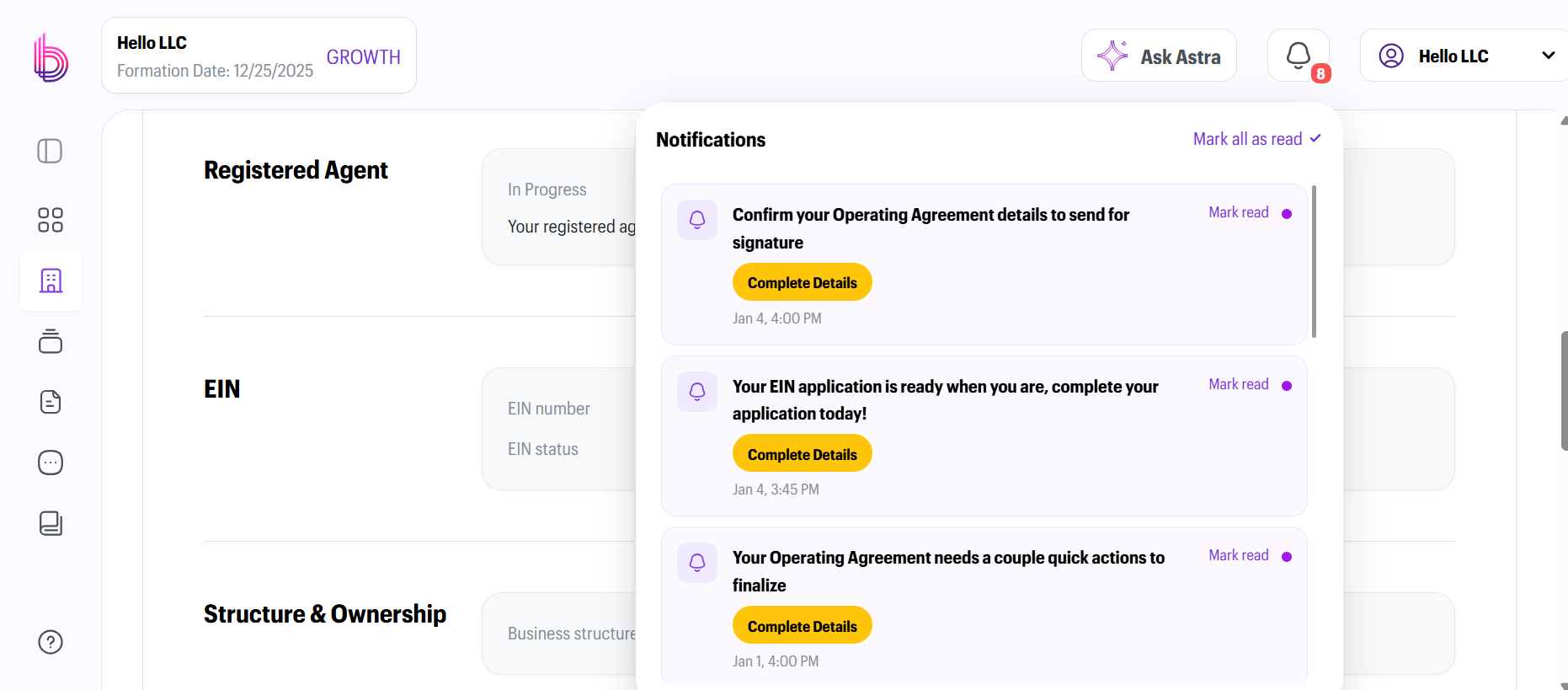Click the app logo icon
Image resolution: width=1568 pixels, height=690 pixels.
pos(51,57)
